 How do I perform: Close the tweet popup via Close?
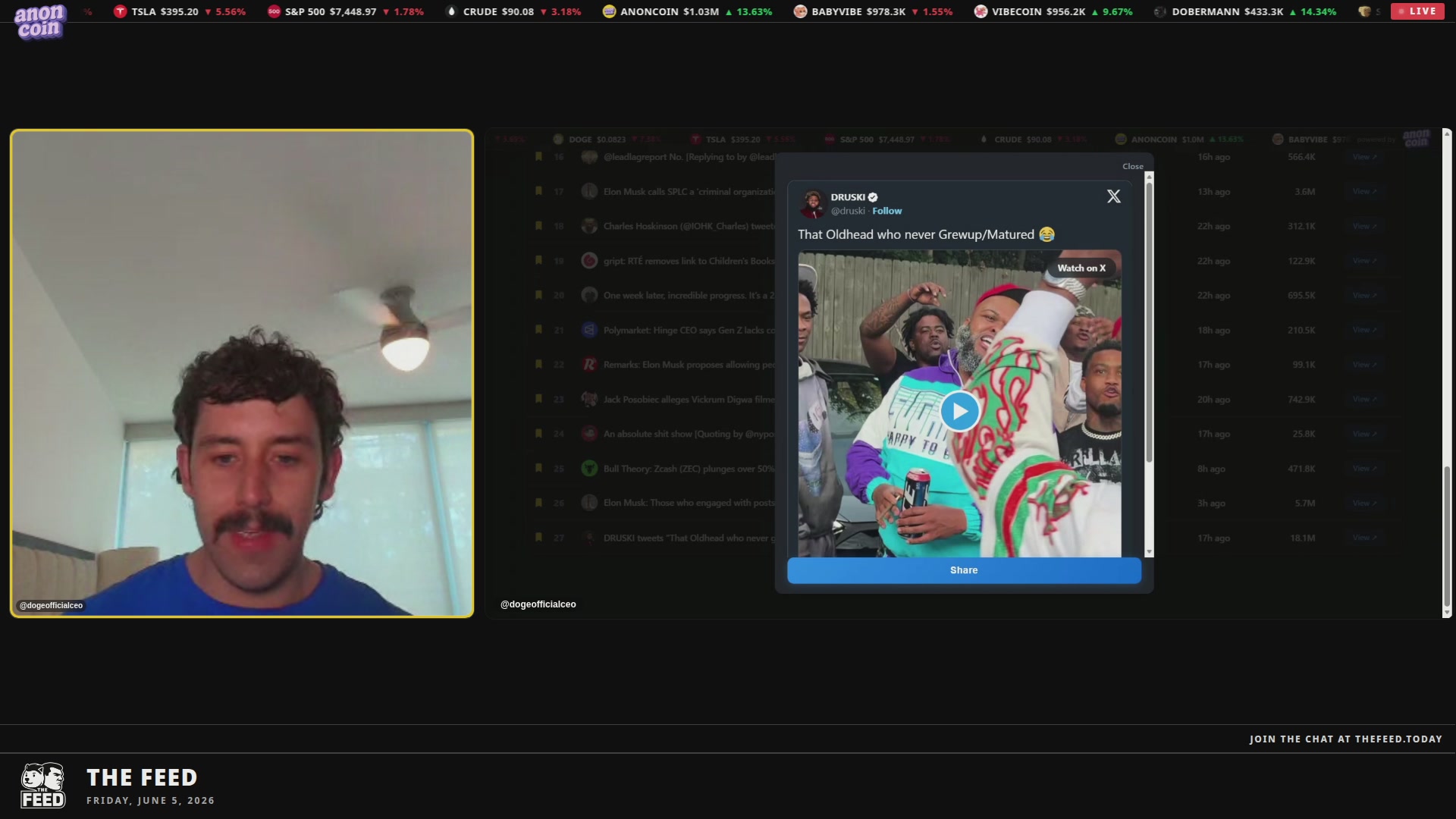[x=1133, y=166]
